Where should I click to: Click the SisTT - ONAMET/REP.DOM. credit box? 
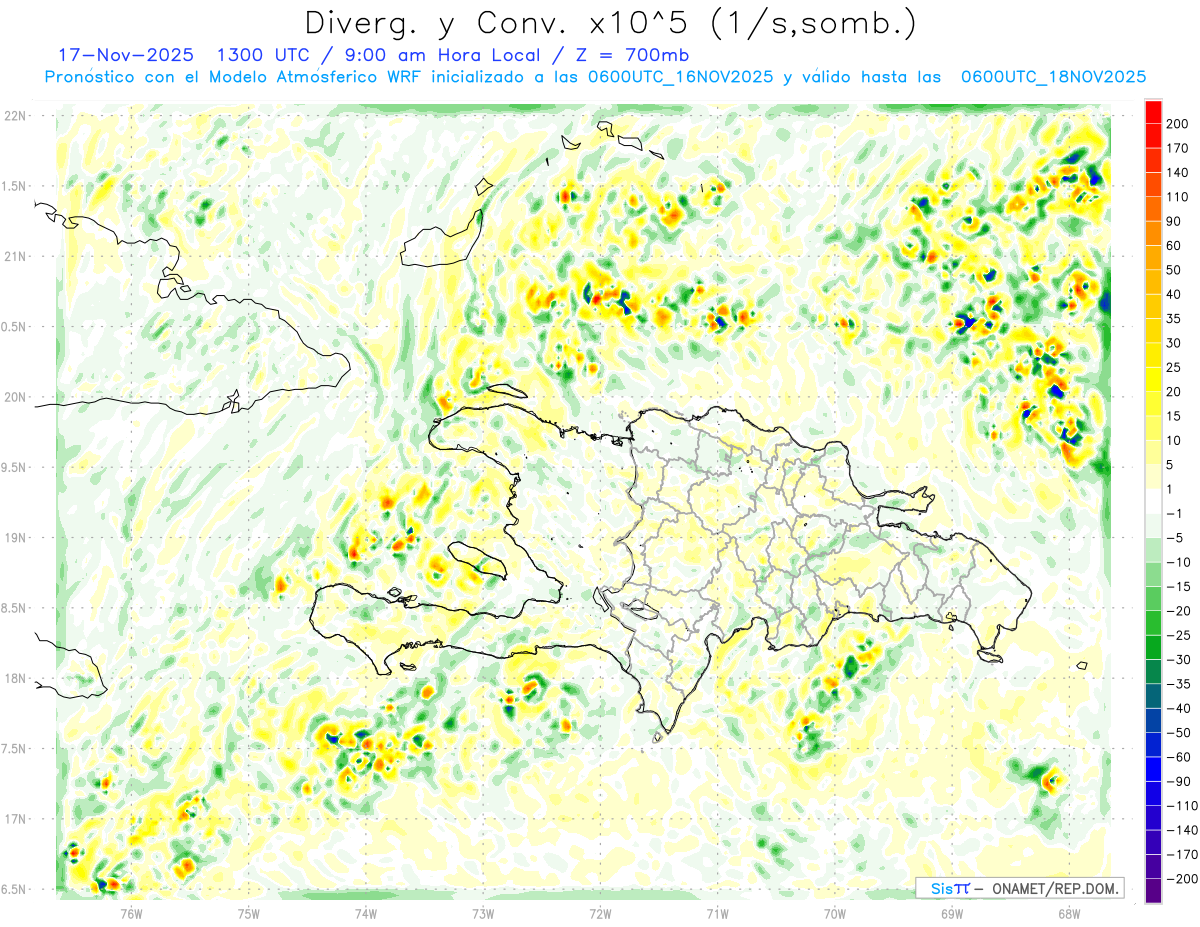[1019, 888]
